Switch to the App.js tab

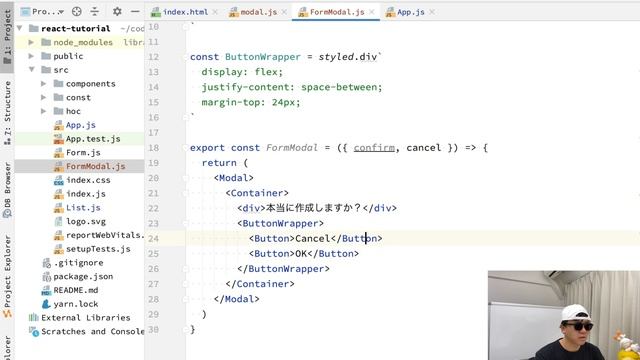tap(411, 12)
